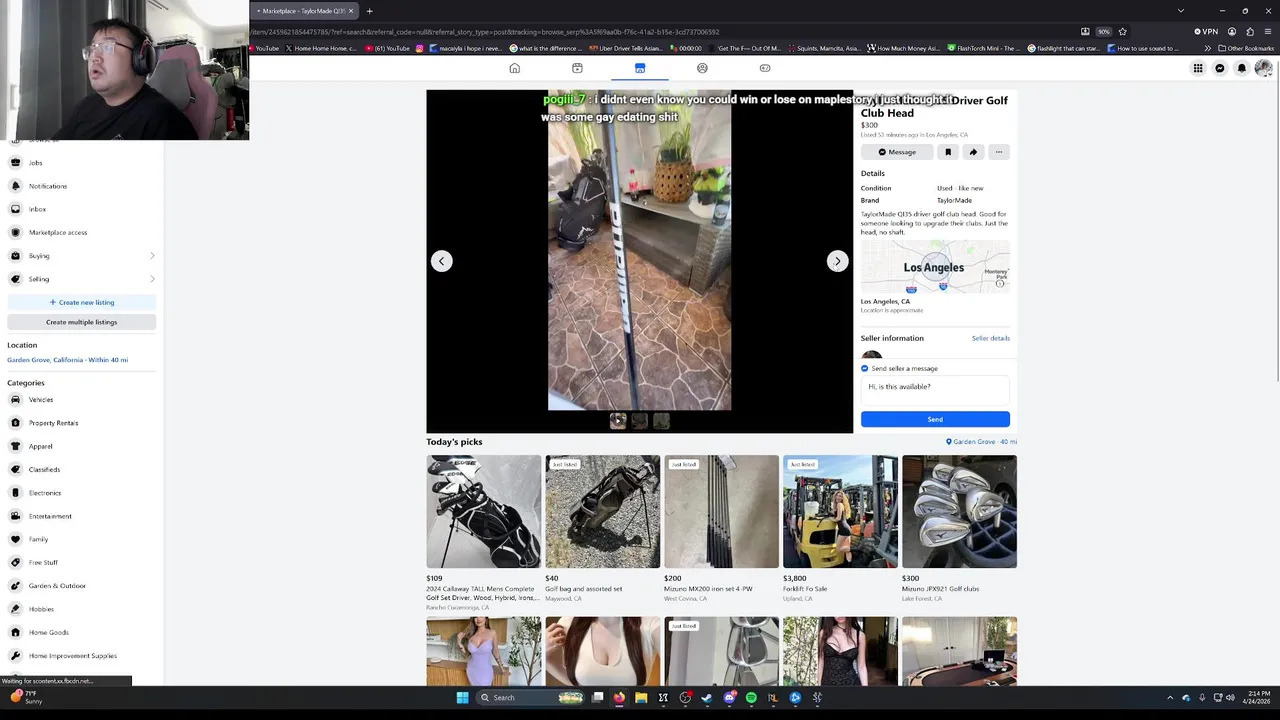Viewport: 1280px width, 720px height.
Task: Open $3,800 Forklift For Sale listing
Action: [840, 529]
